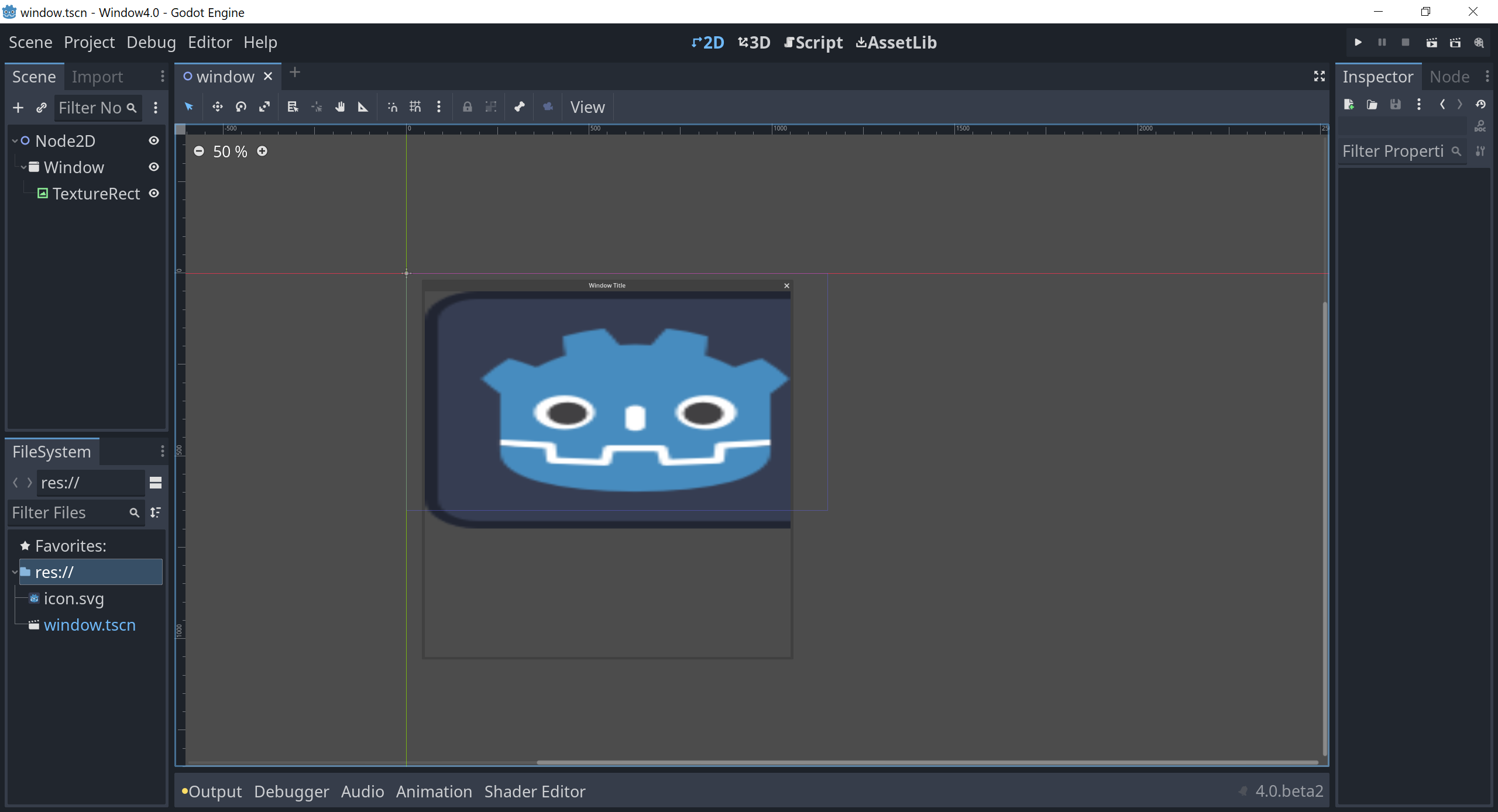Screen dimensions: 1498x812
Task: Toggle grid snapping in the toolbar
Action: [415, 107]
